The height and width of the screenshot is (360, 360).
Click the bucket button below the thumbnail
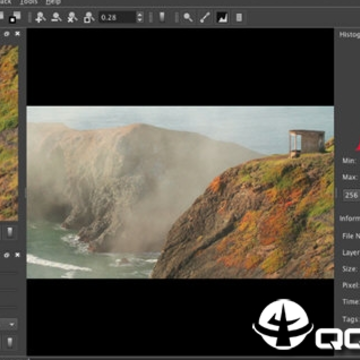coord(10,232)
